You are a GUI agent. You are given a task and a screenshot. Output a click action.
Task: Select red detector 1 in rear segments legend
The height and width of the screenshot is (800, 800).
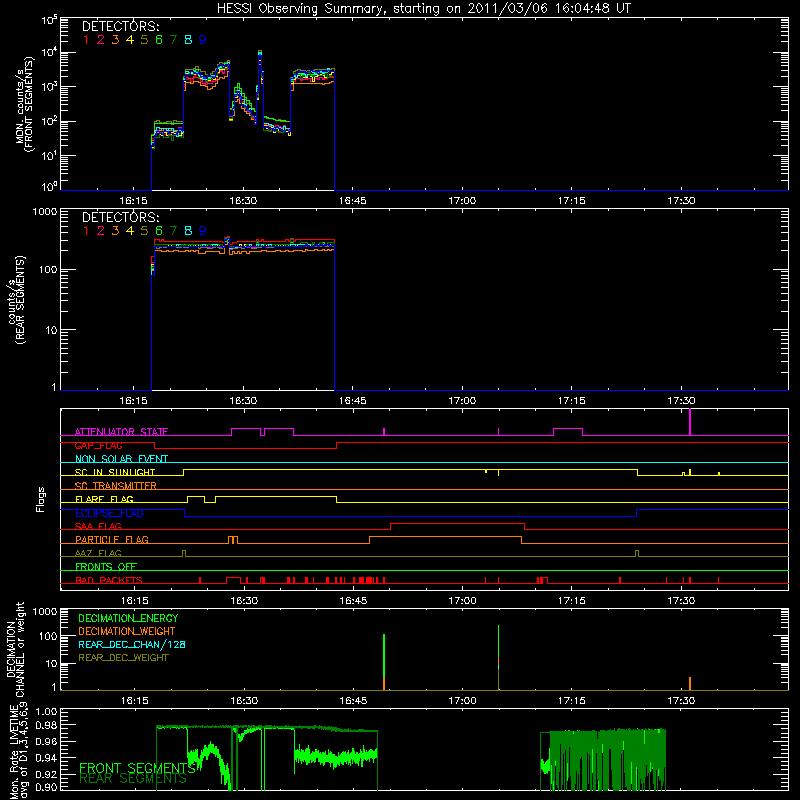86,231
